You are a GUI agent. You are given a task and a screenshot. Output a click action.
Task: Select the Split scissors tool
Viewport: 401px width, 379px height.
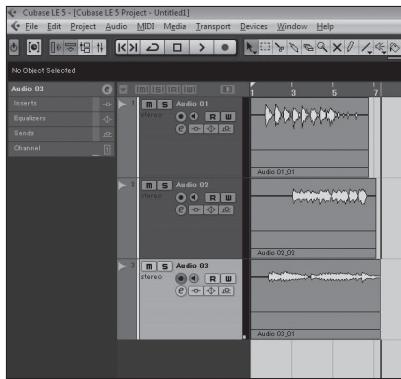point(279,47)
